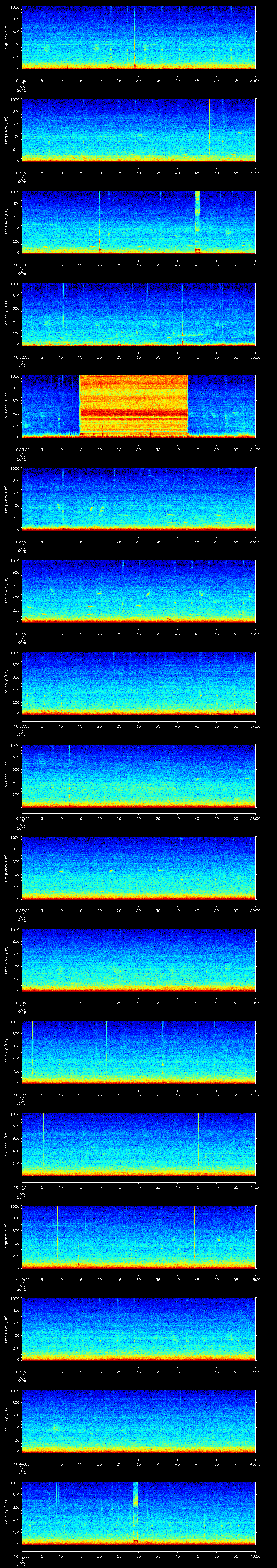Click the 10:34:00 start time label
This screenshot has width=277, height=1568.
(21, 542)
